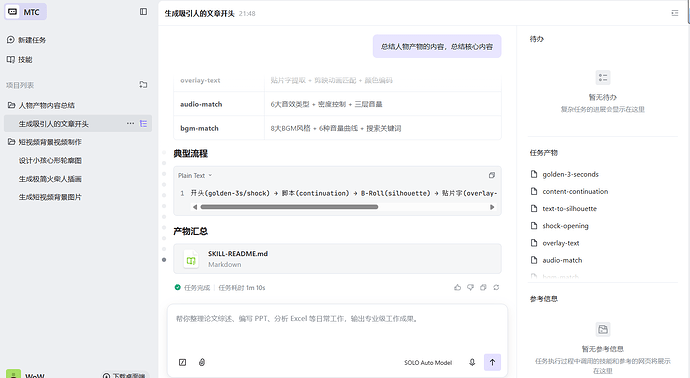690x378 pixels.
Task: Open the SKILL-README.md file card
Action: coord(338,259)
